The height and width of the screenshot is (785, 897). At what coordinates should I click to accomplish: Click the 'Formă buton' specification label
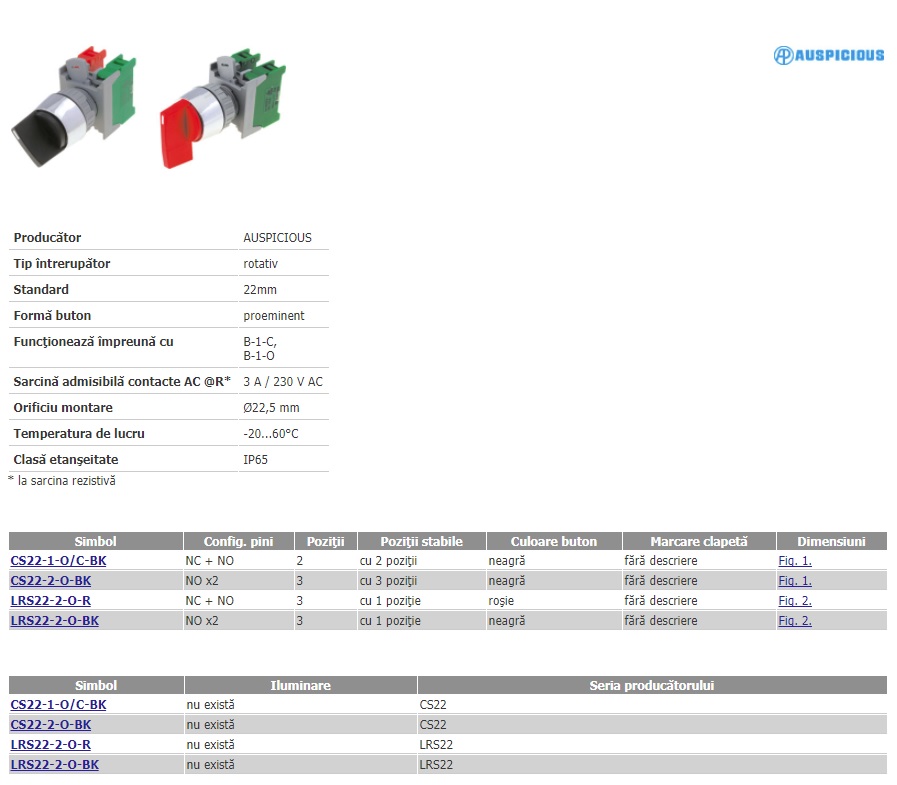click(x=52, y=316)
